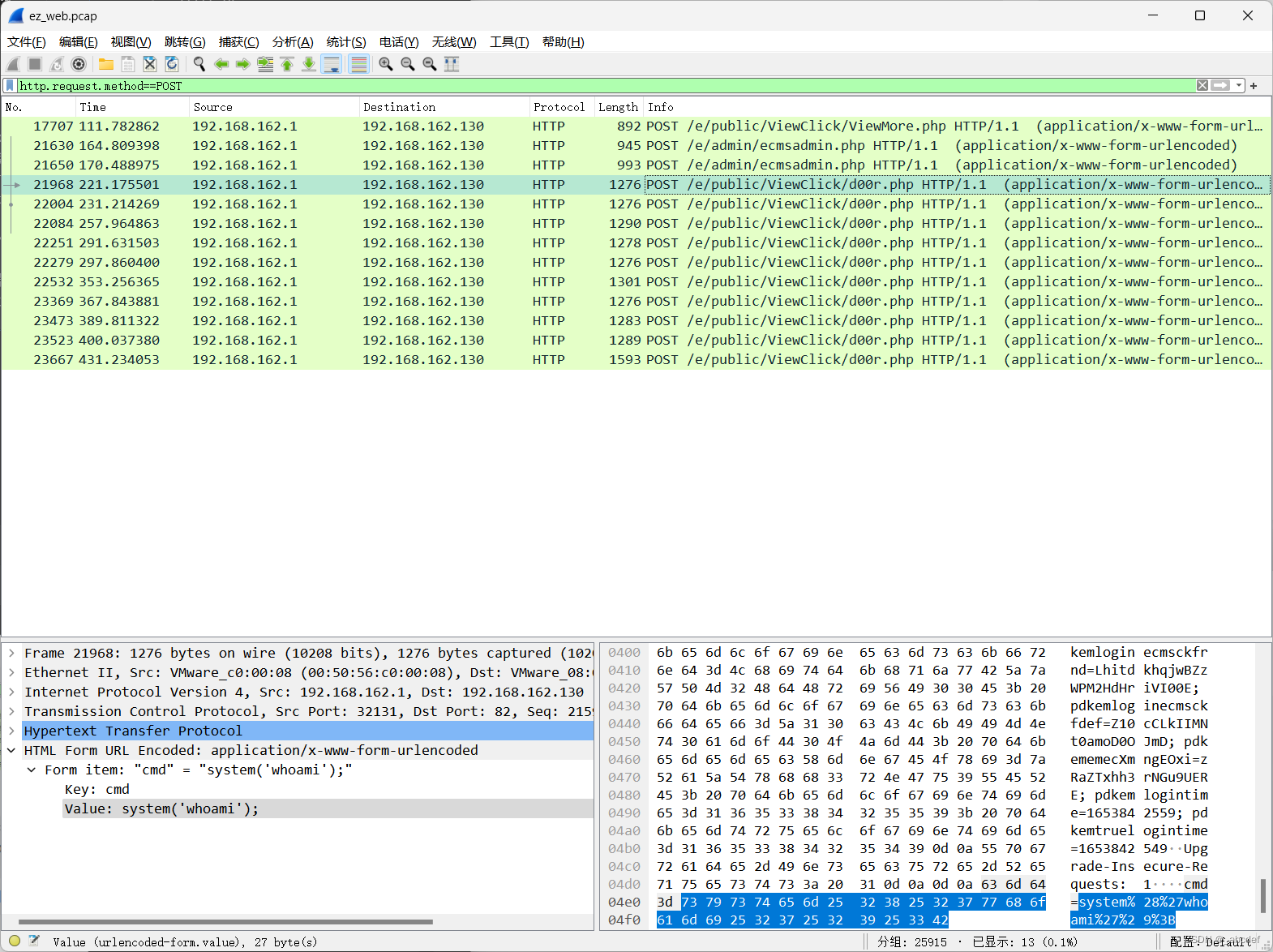Viewport: 1273px width, 952px height.
Task: Select packet 21630 ecmsadmin.php row
Action: tap(636, 146)
